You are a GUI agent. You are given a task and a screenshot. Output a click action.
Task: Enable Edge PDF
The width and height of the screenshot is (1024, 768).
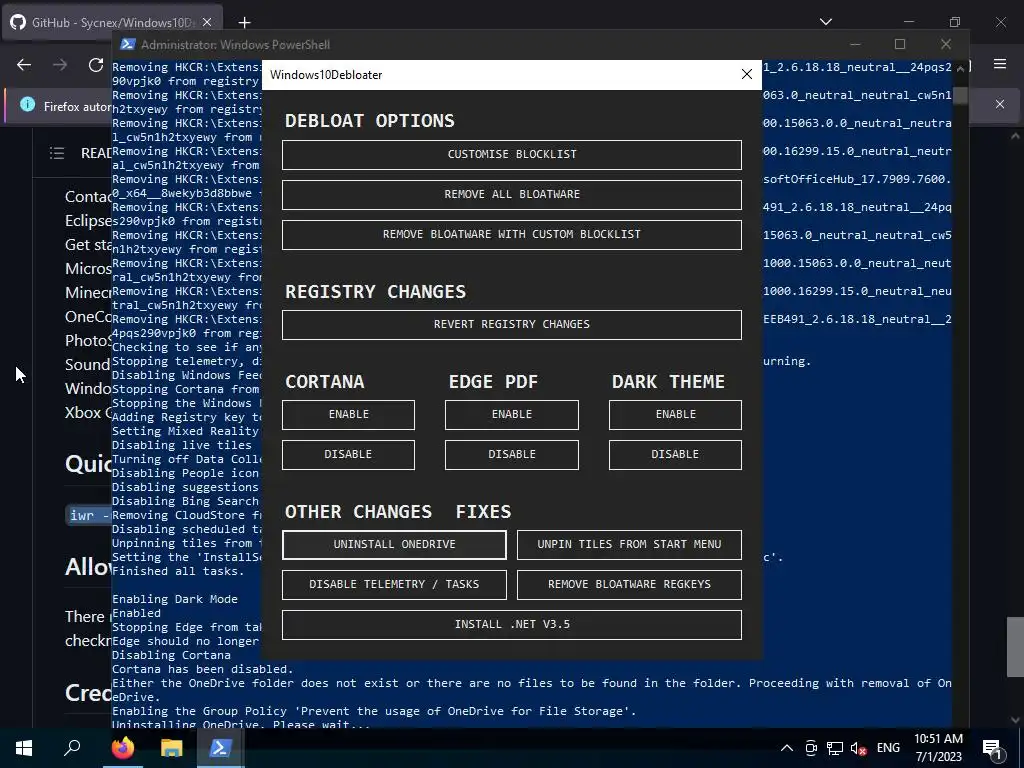(x=511, y=415)
